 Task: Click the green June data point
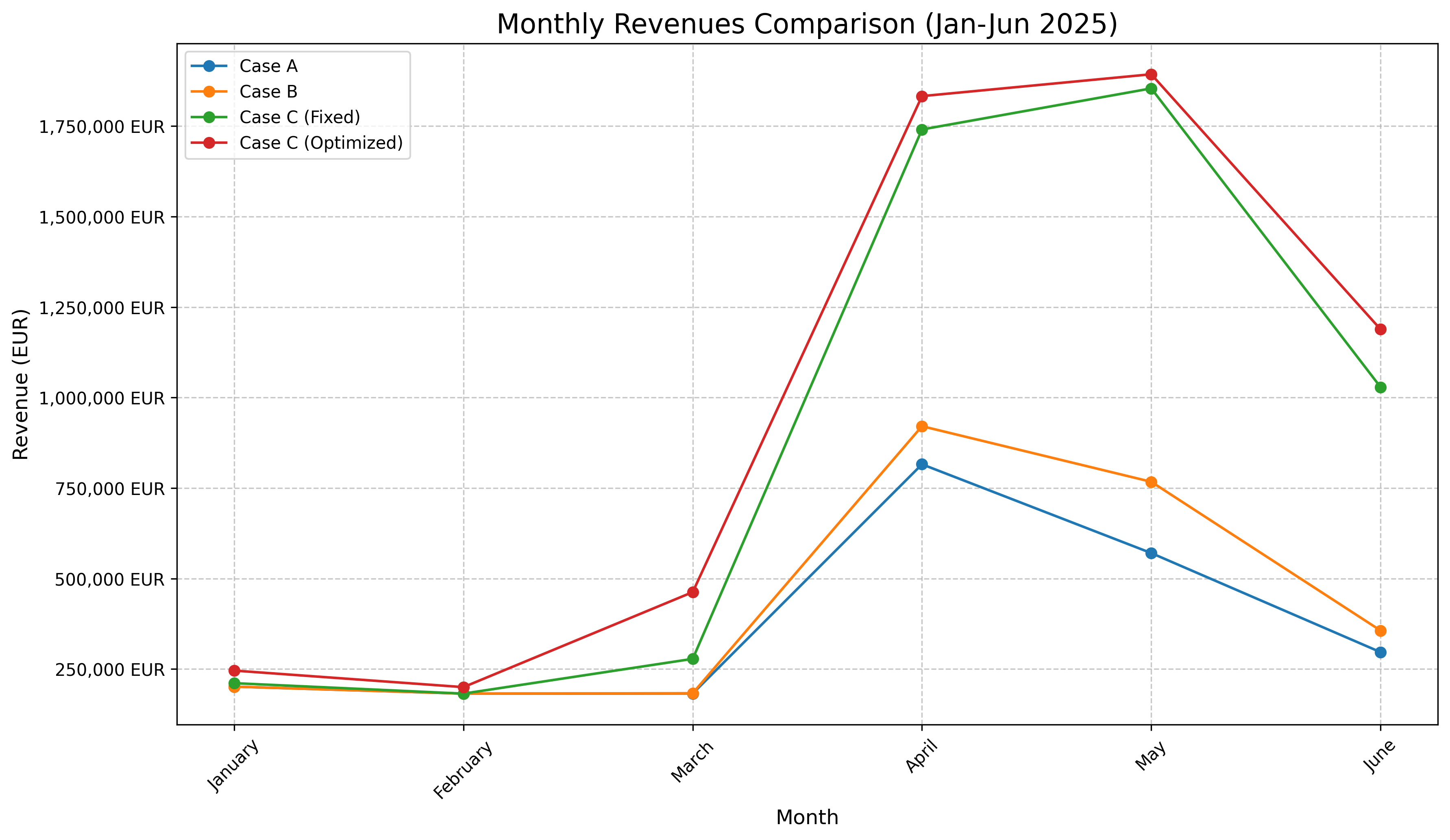tap(1380, 388)
